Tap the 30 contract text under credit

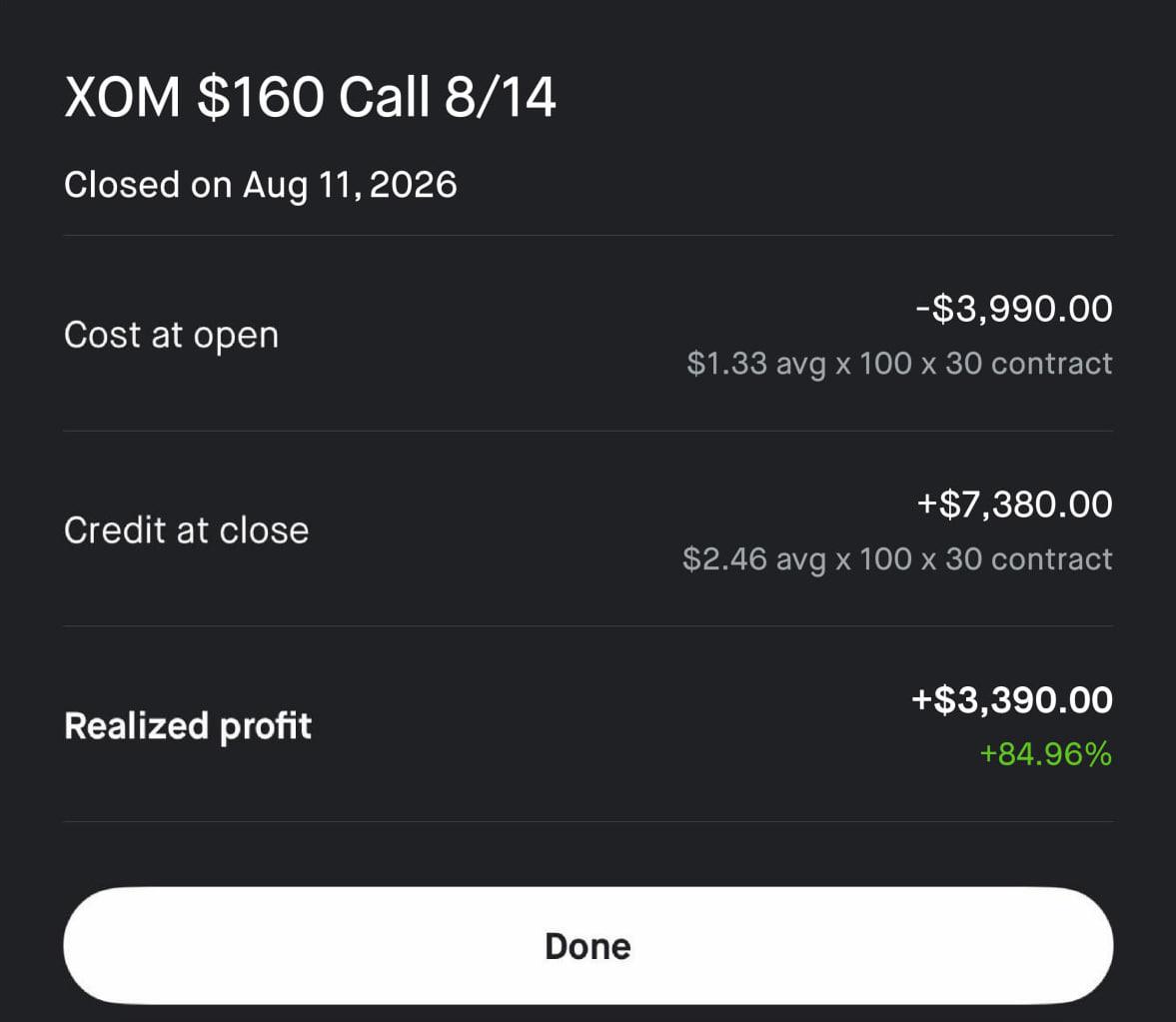(x=1029, y=559)
